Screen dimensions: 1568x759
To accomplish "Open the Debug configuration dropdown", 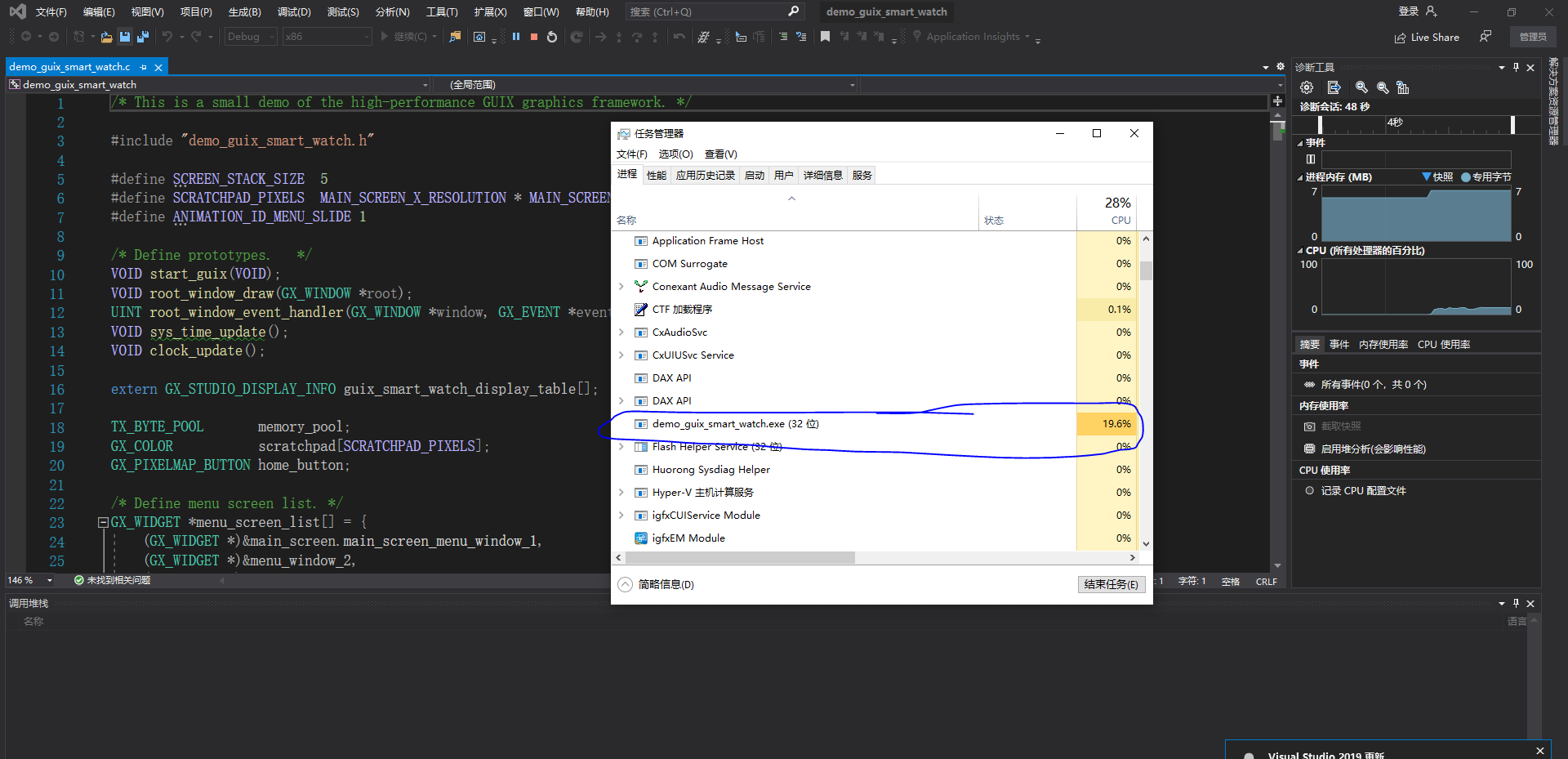I will point(251,37).
